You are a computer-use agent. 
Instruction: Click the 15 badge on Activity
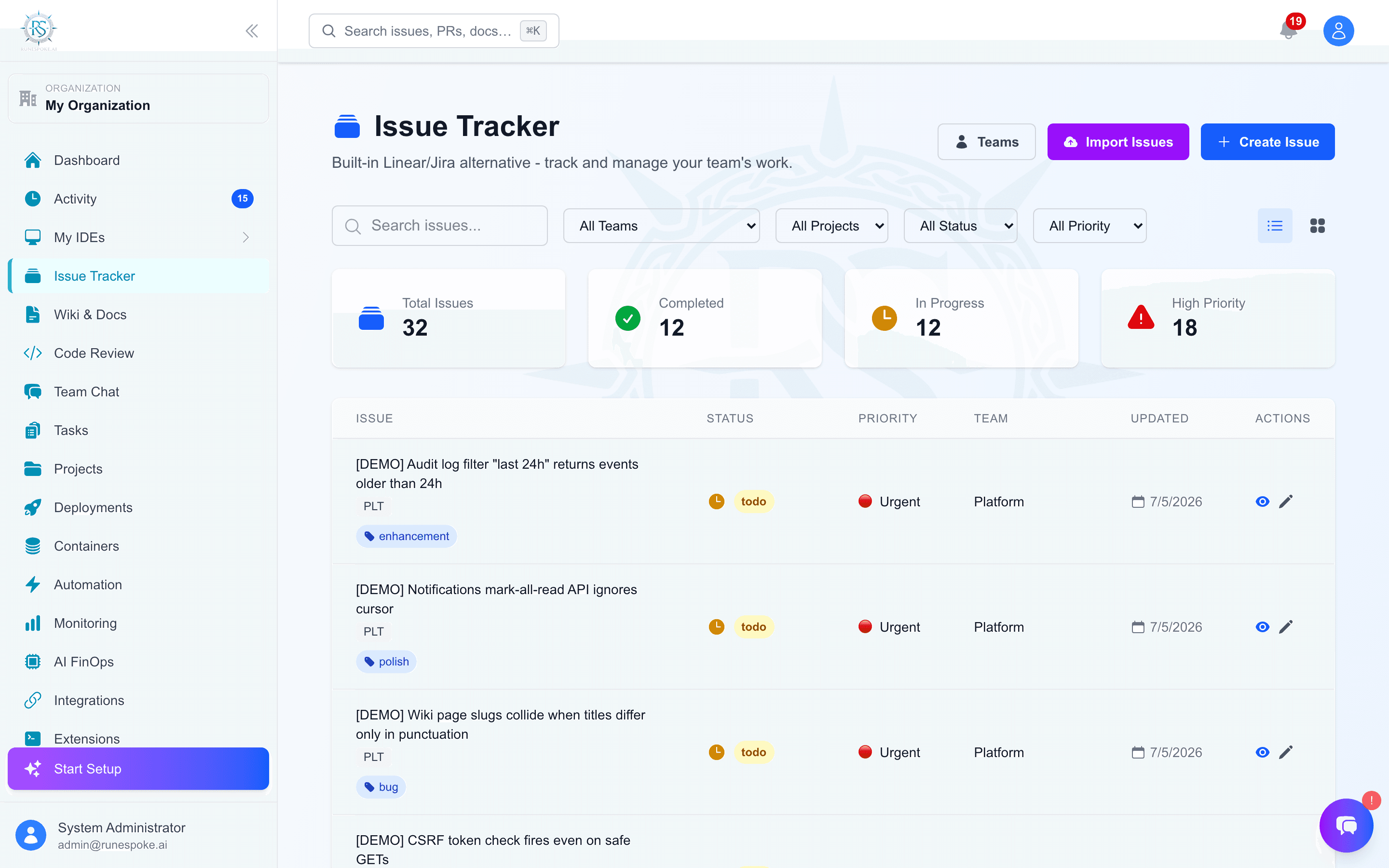pyautogui.click(x=242, y=199)
